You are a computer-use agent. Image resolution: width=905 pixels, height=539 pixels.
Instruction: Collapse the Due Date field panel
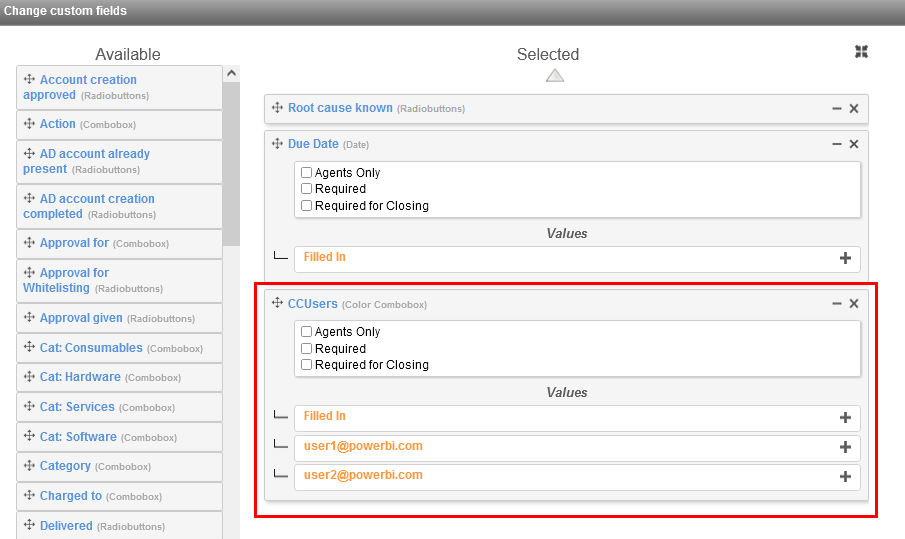[x=837, y=145]
